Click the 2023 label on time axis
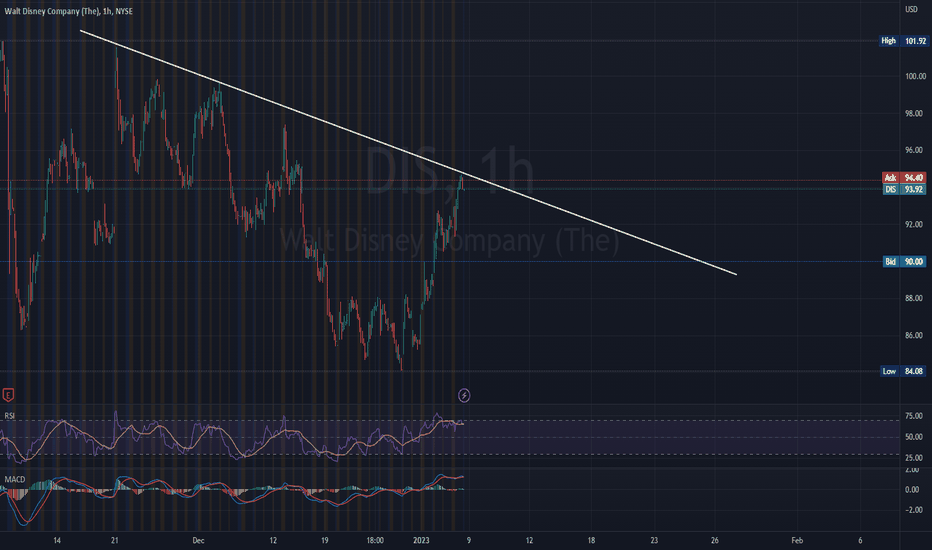Screen dimensions: 932x550 tap(421, 540)
